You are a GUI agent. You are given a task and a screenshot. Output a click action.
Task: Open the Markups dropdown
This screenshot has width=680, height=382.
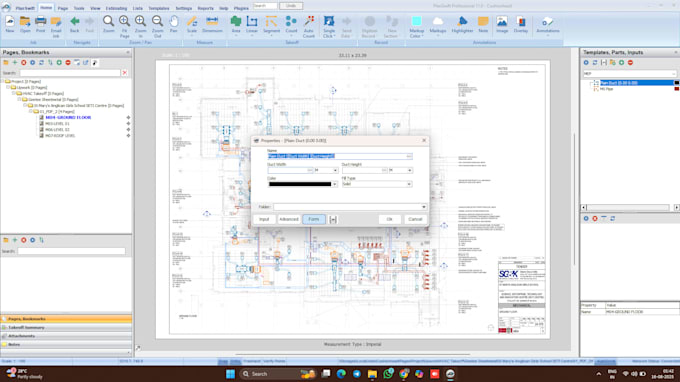coord(438,36)
